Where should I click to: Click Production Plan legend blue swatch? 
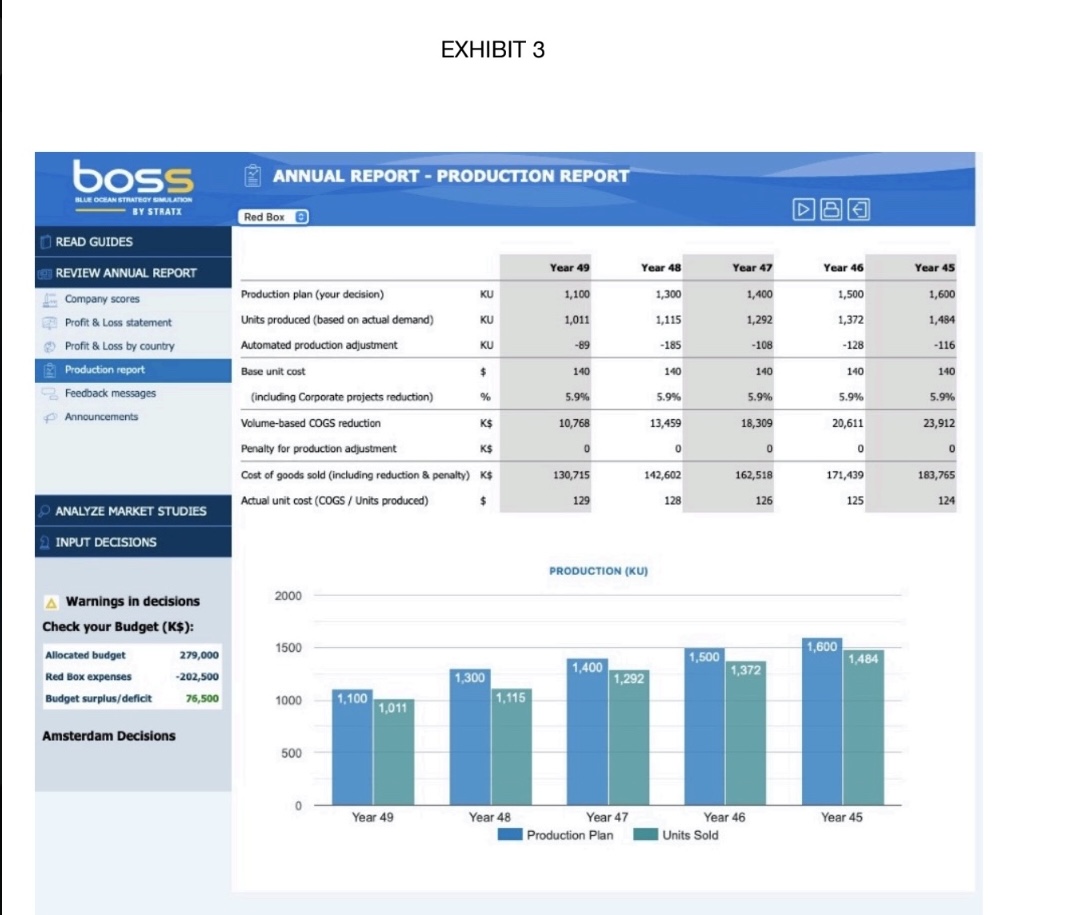510,835
